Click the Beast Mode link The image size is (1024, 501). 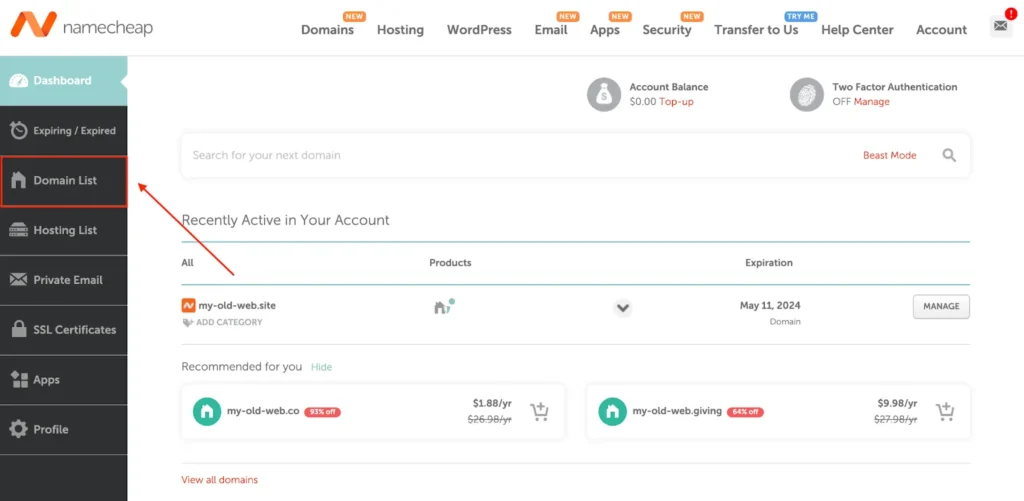click(x=889, y=155)
